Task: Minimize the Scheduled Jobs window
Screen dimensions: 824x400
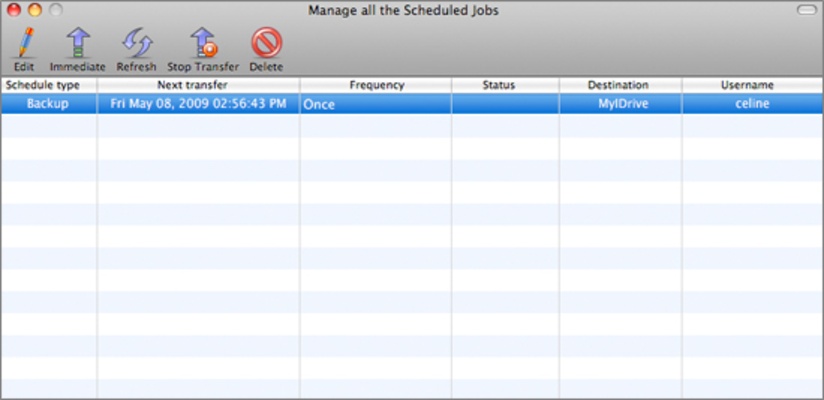Action: tap(35, 10)
